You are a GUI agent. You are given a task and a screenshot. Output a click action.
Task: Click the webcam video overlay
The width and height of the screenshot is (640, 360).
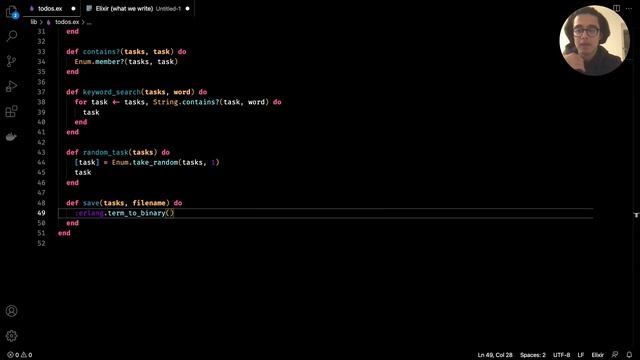point(594,40)
